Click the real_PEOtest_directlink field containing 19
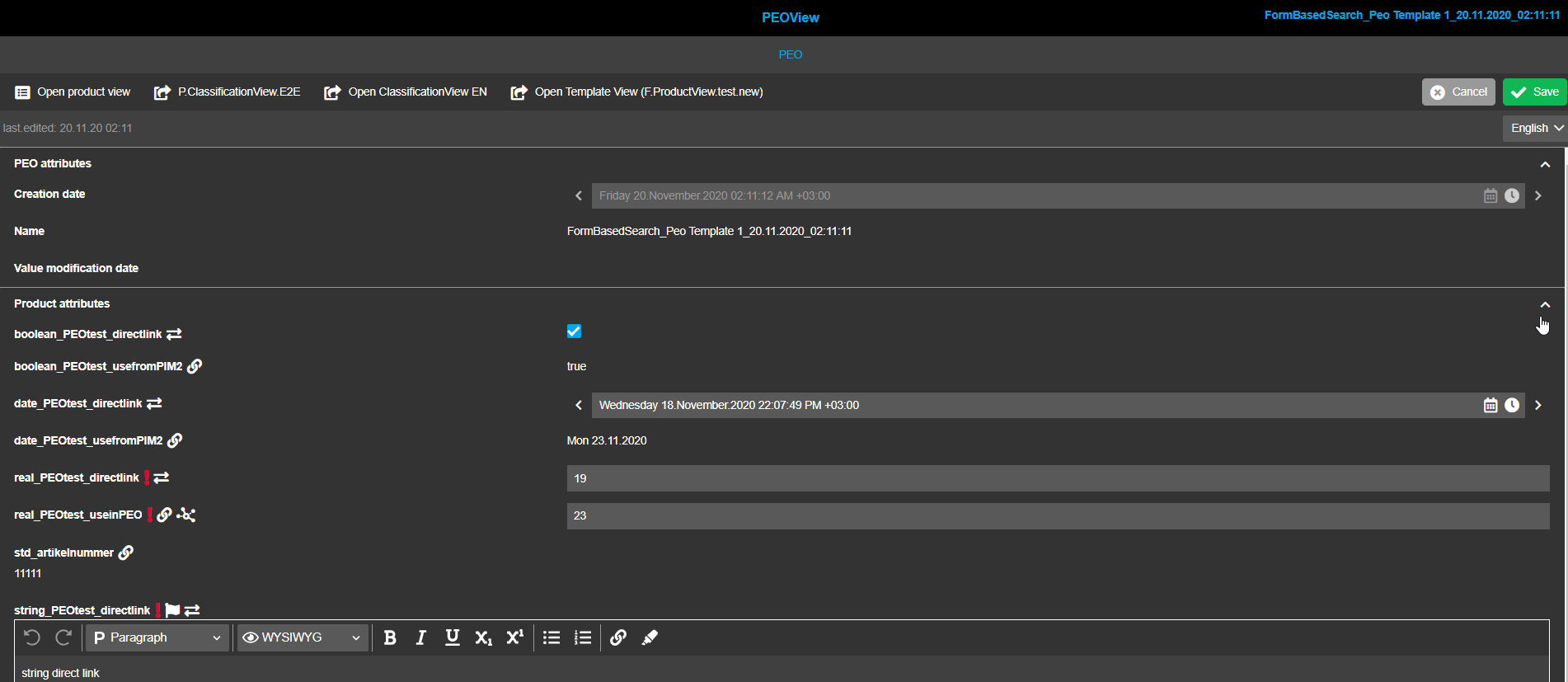This screenshot has width=1568, height=682. tap(1059, 478)
